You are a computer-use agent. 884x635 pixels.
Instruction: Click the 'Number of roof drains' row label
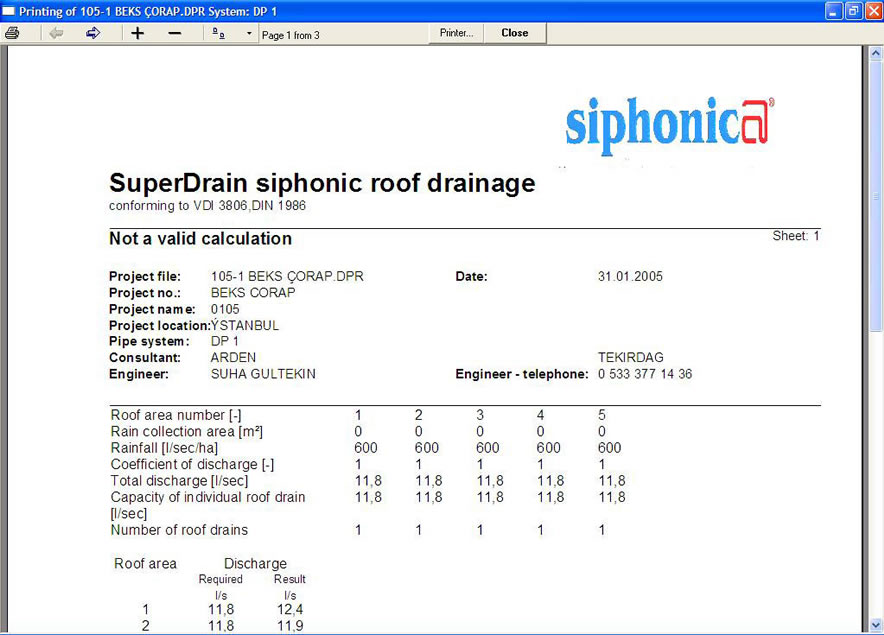coord(179,530)
